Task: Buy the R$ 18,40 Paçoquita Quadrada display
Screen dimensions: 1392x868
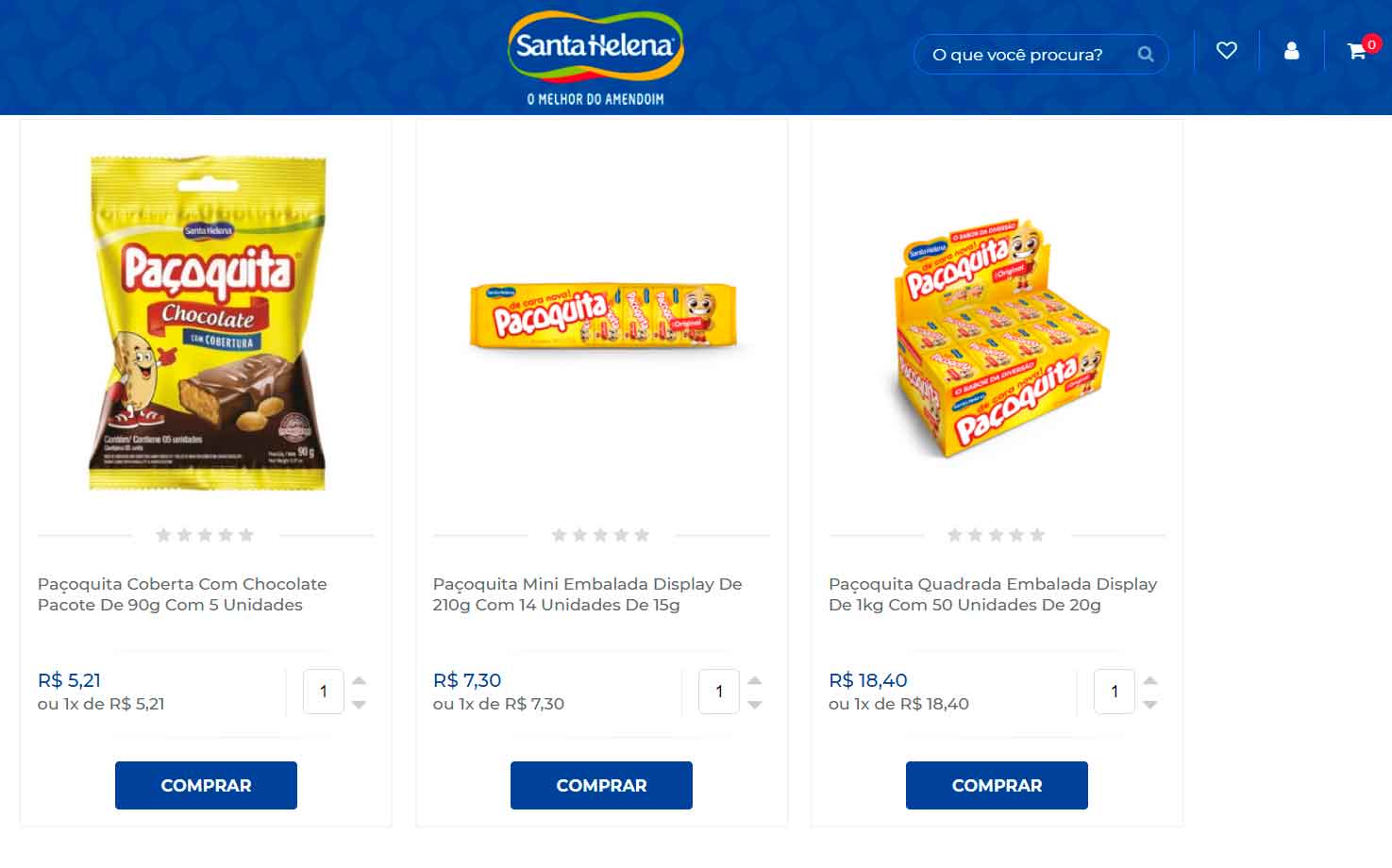Action: point(997,785)
